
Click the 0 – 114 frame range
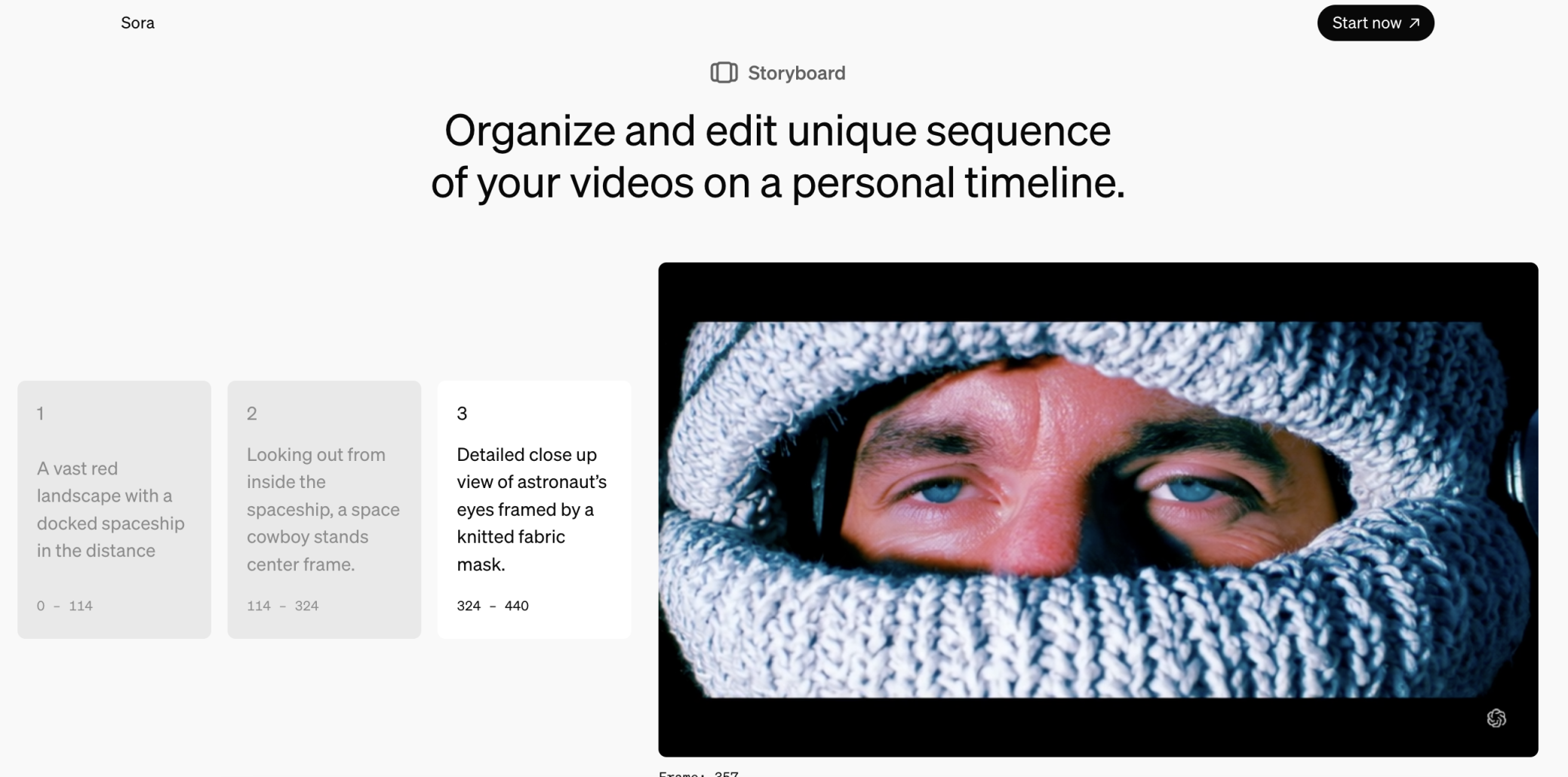pos(65,605)
